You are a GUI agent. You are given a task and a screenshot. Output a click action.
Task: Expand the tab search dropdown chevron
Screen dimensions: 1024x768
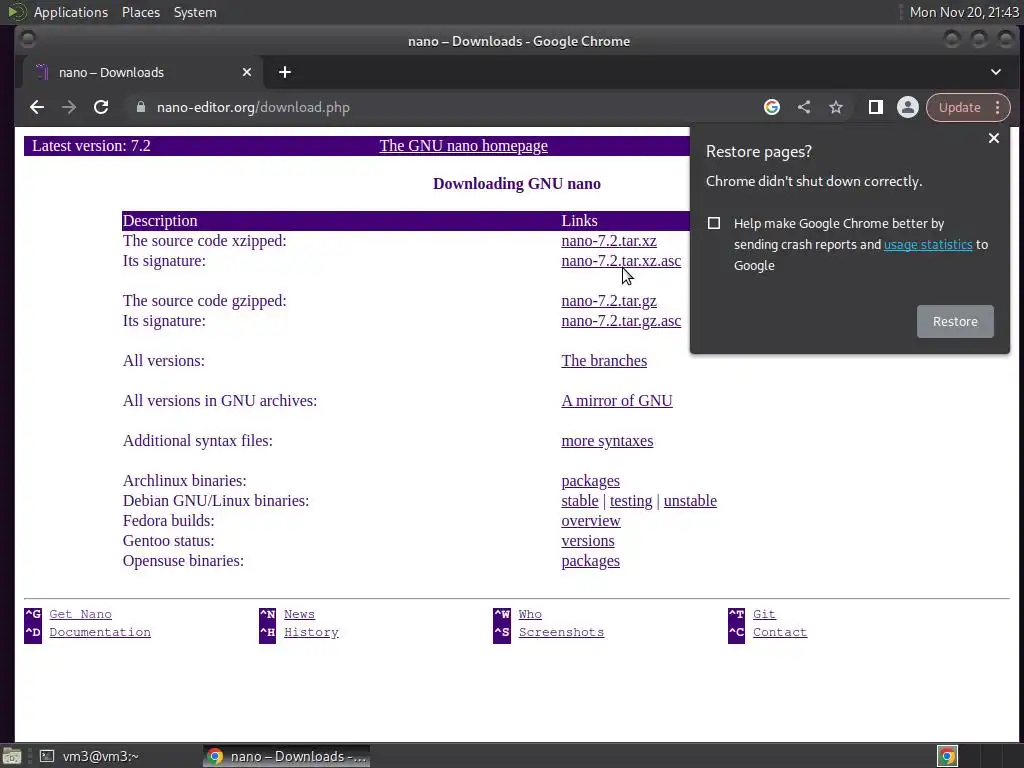pos(996,72)
